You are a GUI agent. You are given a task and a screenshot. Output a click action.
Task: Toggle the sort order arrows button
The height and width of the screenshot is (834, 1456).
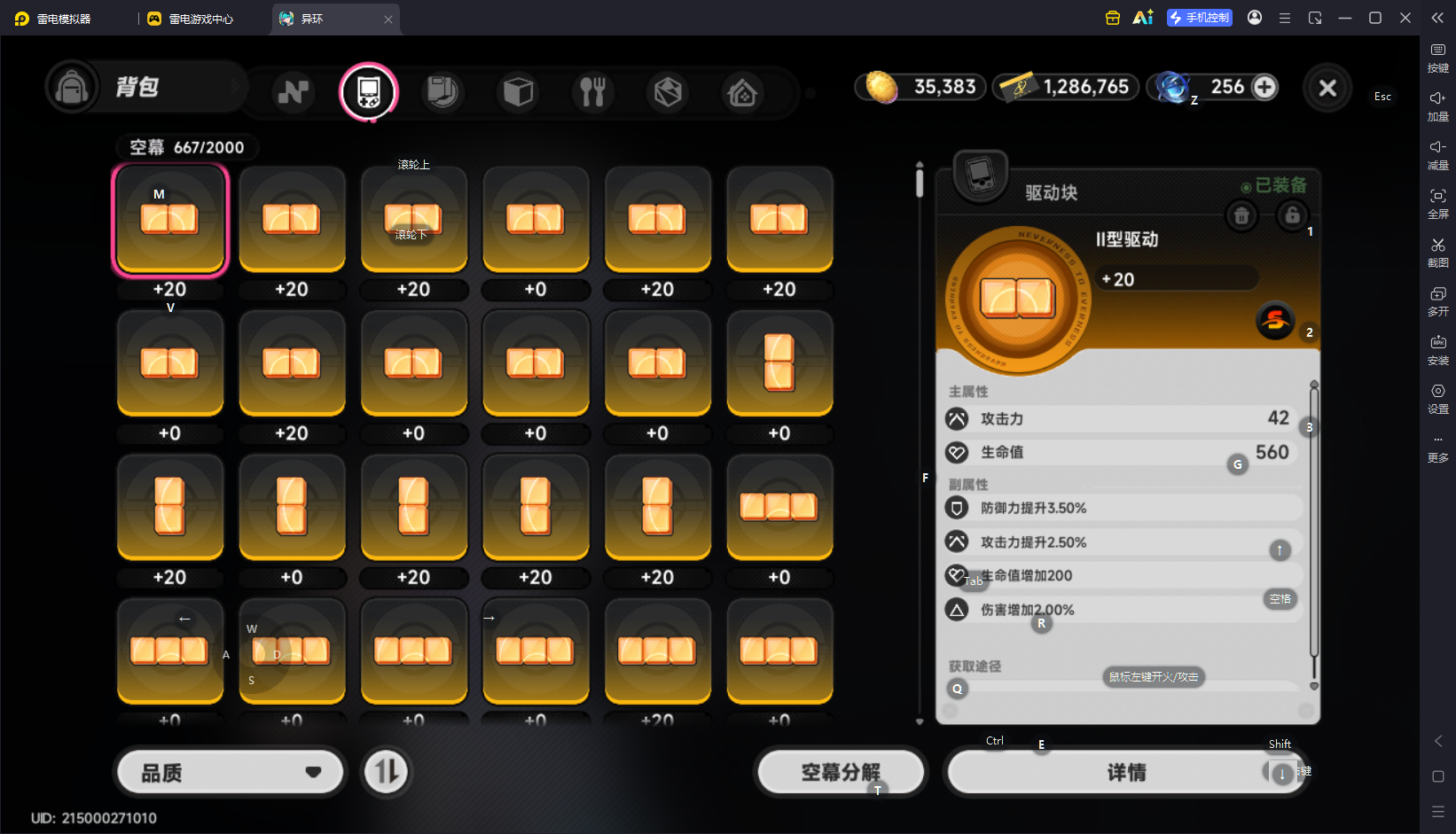(x=387, y=772)
